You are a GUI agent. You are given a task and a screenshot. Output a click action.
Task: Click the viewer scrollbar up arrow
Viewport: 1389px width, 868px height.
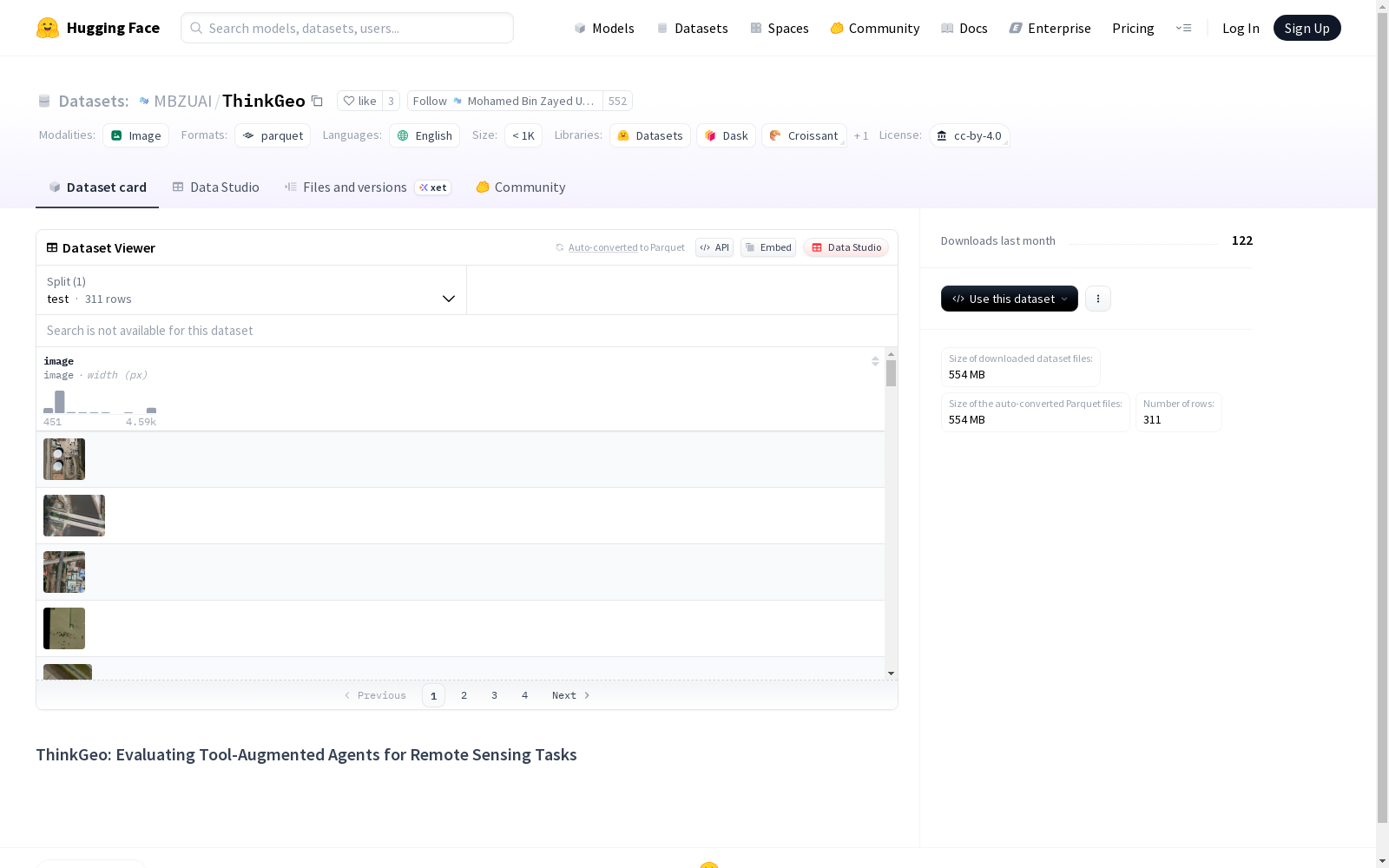891,354
